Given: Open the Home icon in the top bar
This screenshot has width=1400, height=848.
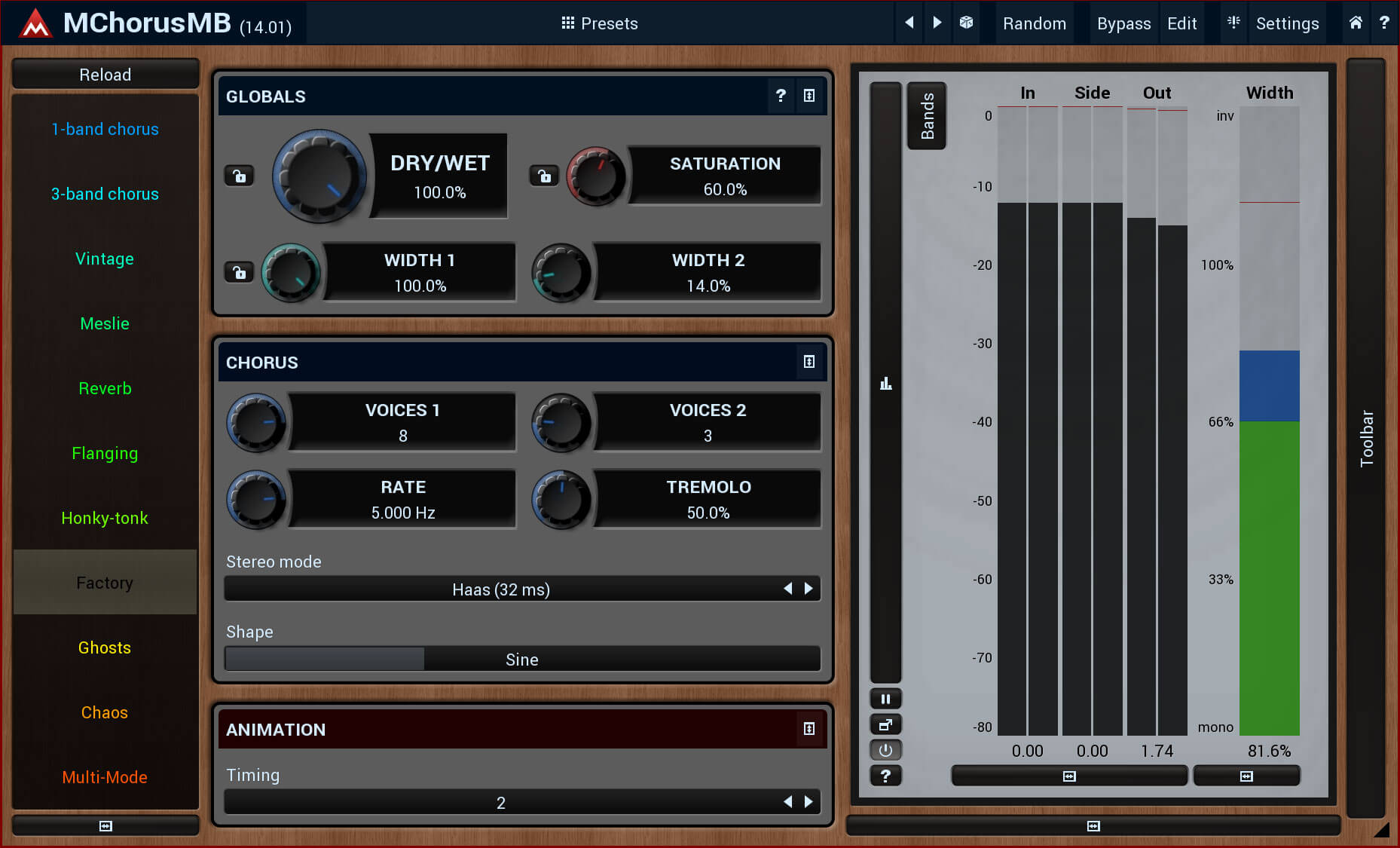Looking at the screenshot, I should pos(1356,23).
